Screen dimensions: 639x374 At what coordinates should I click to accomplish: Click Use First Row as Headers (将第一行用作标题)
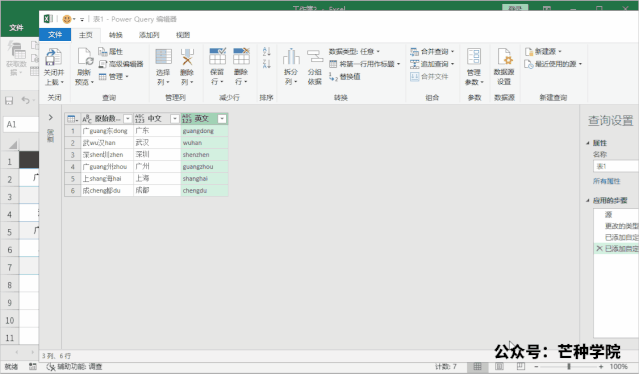click(x=365, y=64)
